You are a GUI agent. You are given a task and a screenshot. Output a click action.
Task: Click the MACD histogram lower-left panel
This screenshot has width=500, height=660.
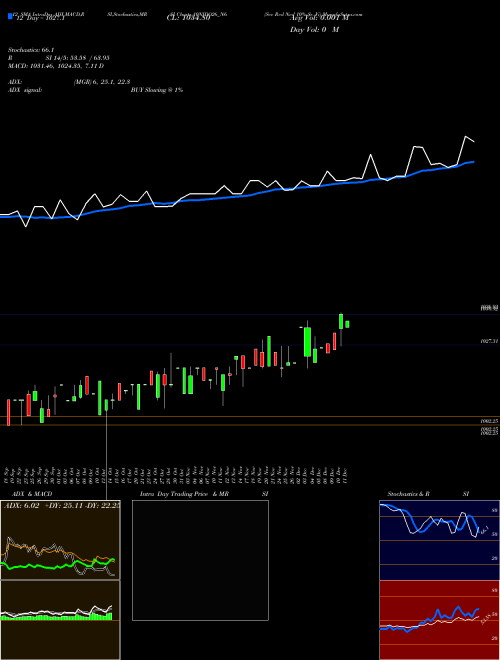coord(60,620)
